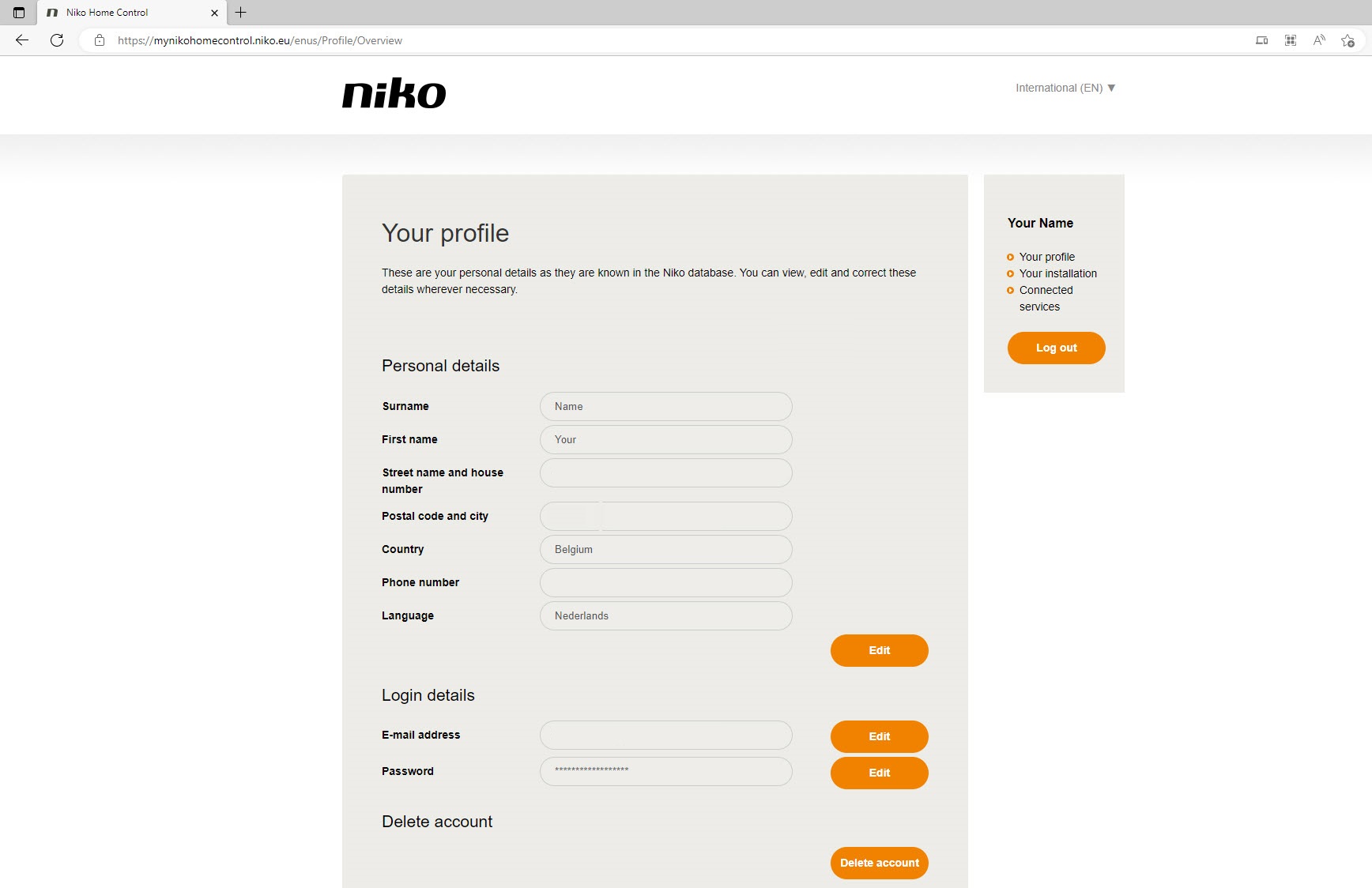Click the send to devices icon
This screenshot has height=888, width=1372.
pyautogui.click(x=1262, y=40)
